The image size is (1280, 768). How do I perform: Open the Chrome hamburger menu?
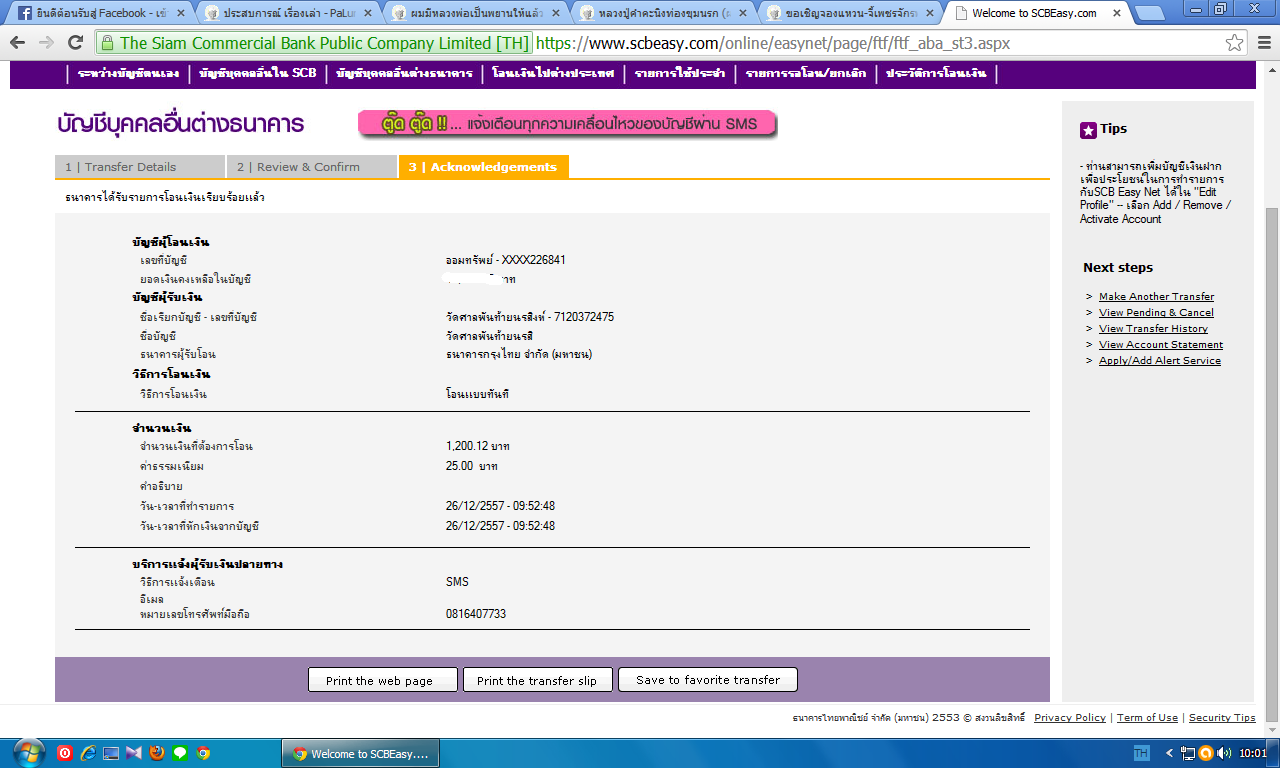pyautogui.click(x=1263, y=43)
